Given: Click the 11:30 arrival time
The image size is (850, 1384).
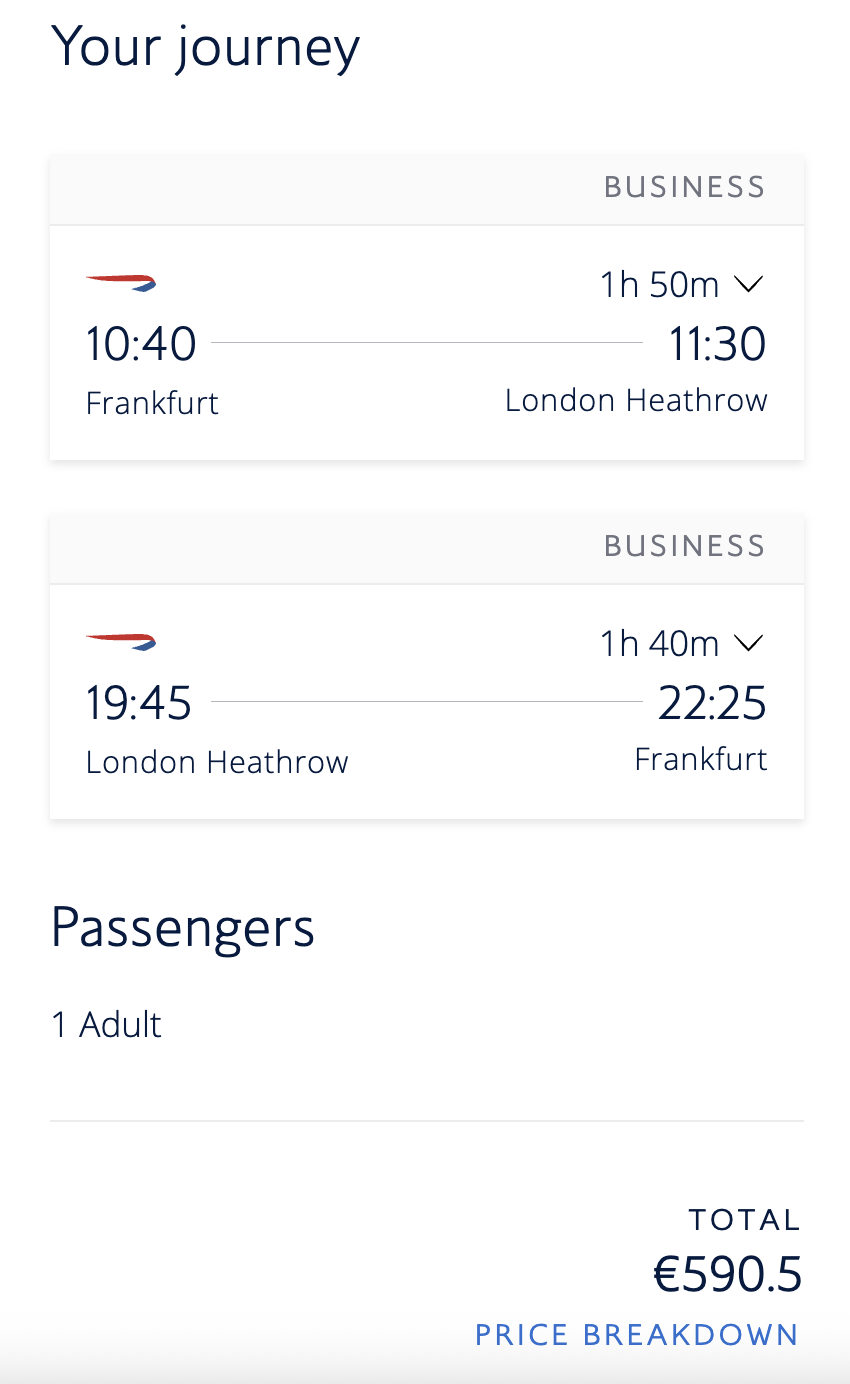Looking at the screenshot, I should (x=717, y=344).
